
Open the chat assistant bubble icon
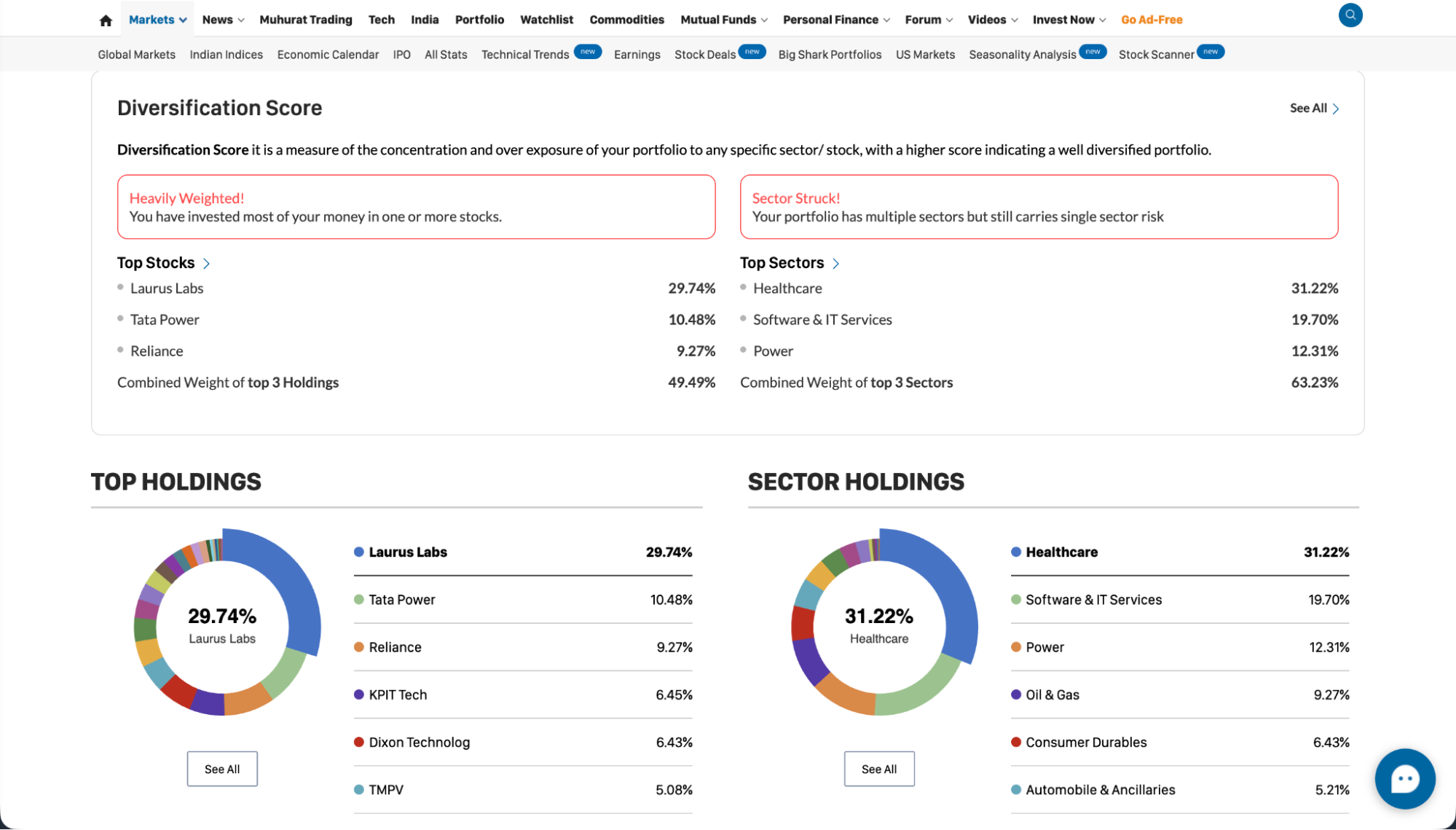(1404, 778)
